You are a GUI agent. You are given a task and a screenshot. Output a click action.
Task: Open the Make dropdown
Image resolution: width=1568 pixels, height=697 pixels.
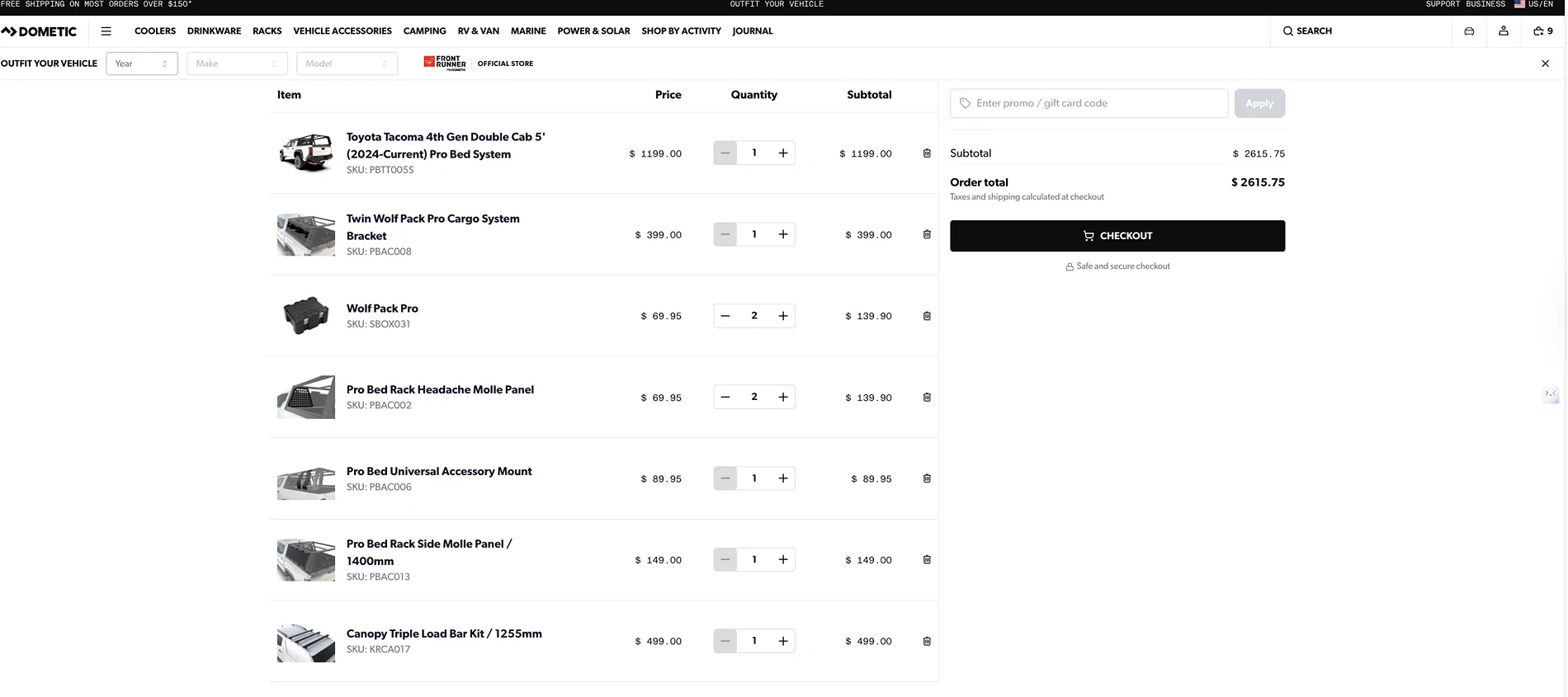(237, 64)
